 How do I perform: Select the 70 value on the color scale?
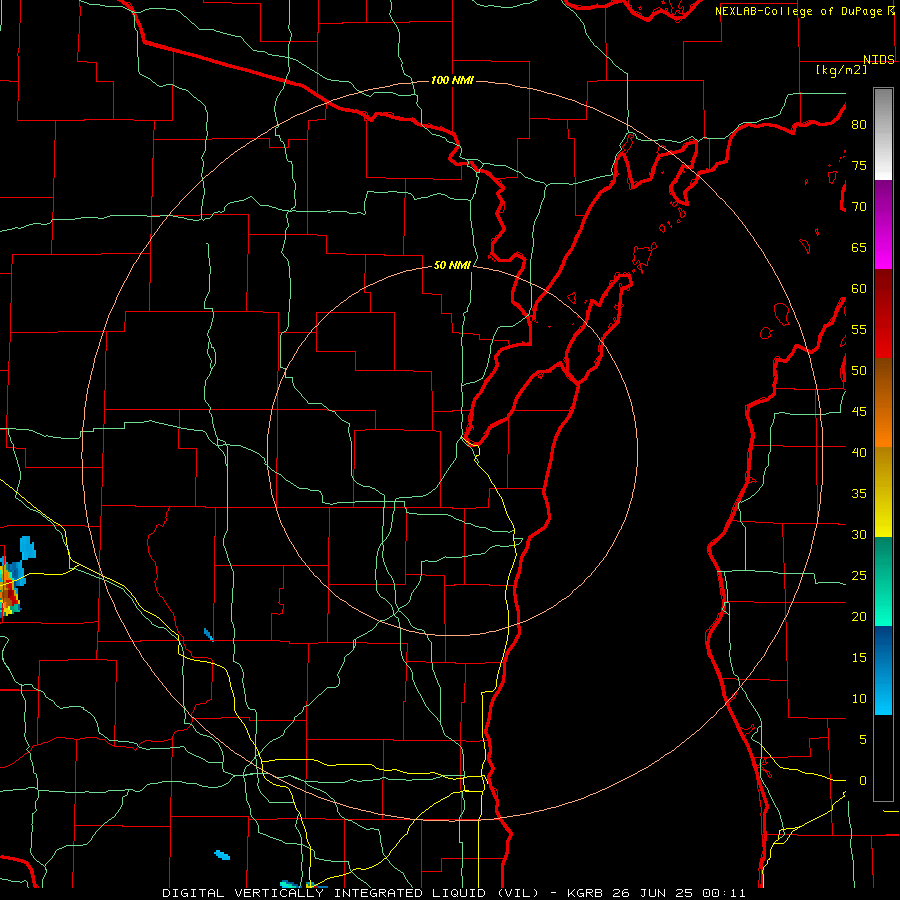click(859, 207)
